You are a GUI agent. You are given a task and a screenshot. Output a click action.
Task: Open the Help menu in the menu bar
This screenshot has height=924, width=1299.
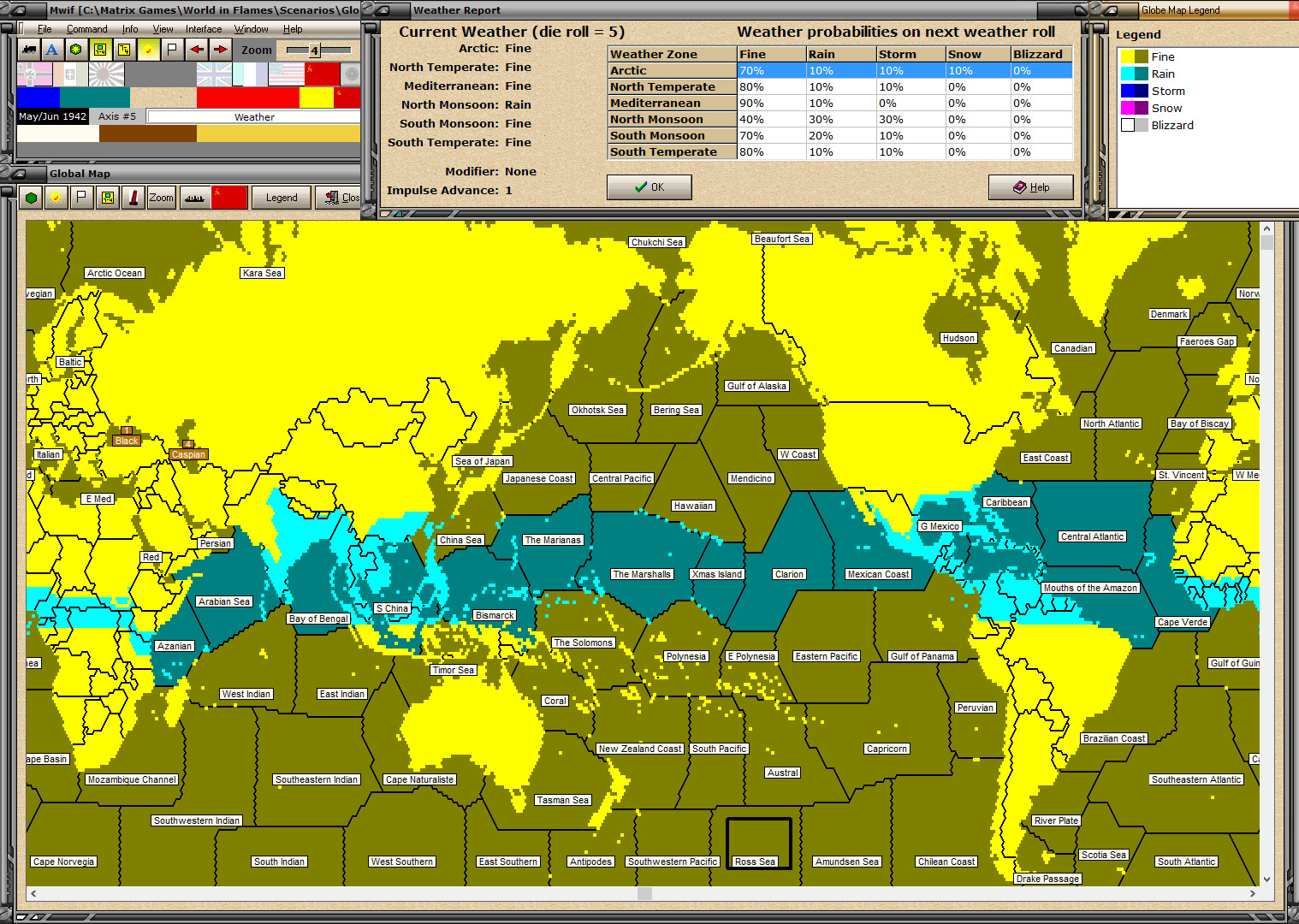(x=293, y=29)
